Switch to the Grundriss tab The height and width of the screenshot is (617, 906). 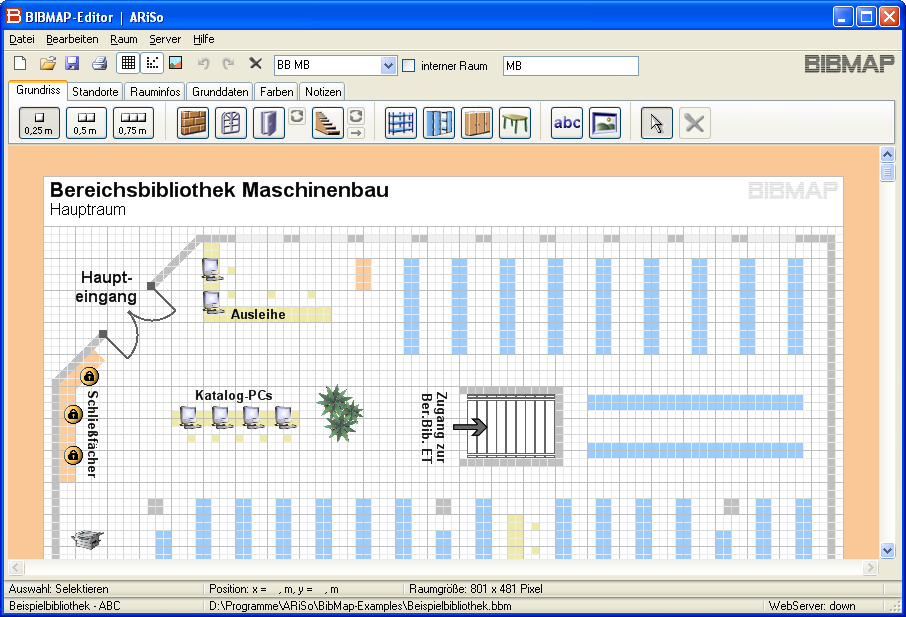[38, 90]
